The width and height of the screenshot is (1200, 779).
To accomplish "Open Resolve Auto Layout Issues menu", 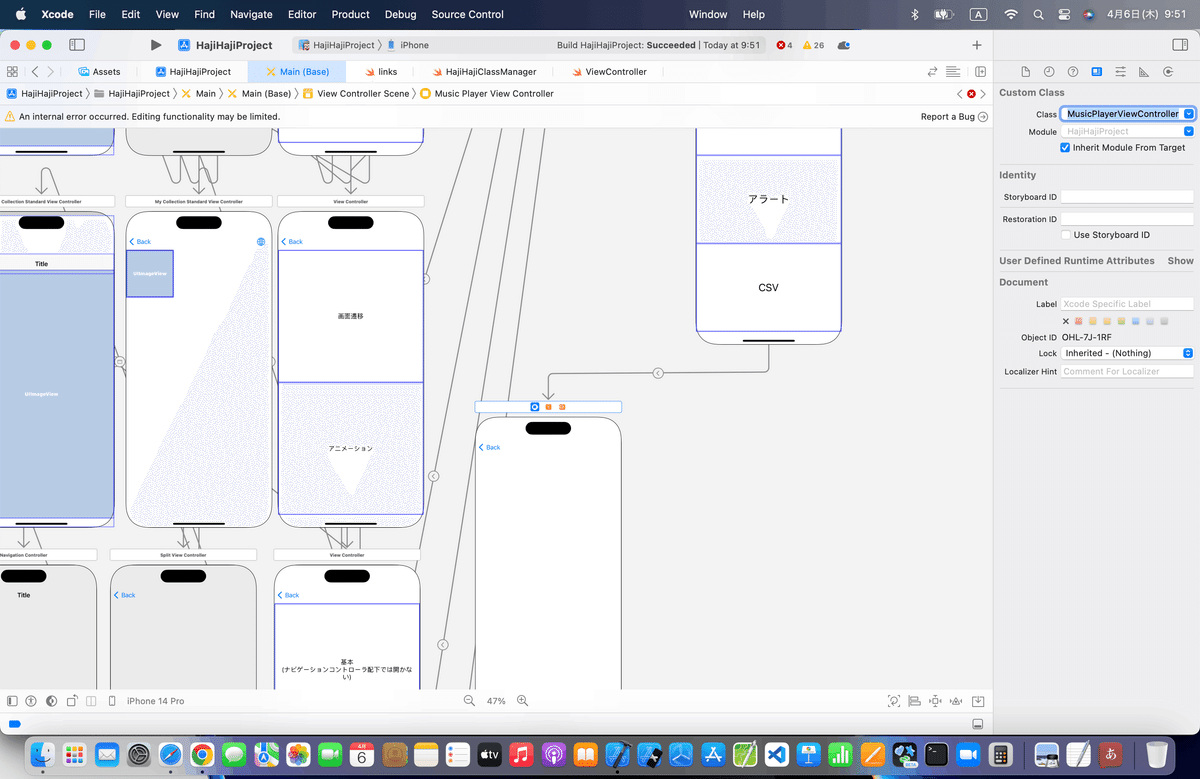I will 954,701.
